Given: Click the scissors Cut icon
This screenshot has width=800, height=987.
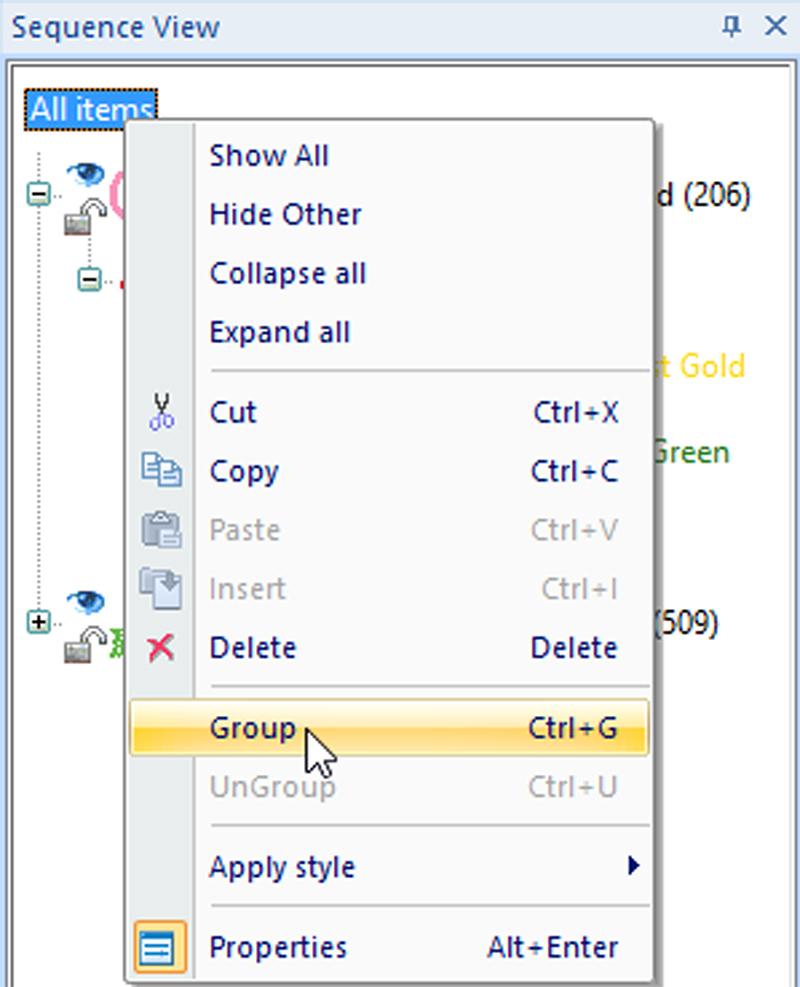Looking at the screenshot, I should click(x=161, y=412).
